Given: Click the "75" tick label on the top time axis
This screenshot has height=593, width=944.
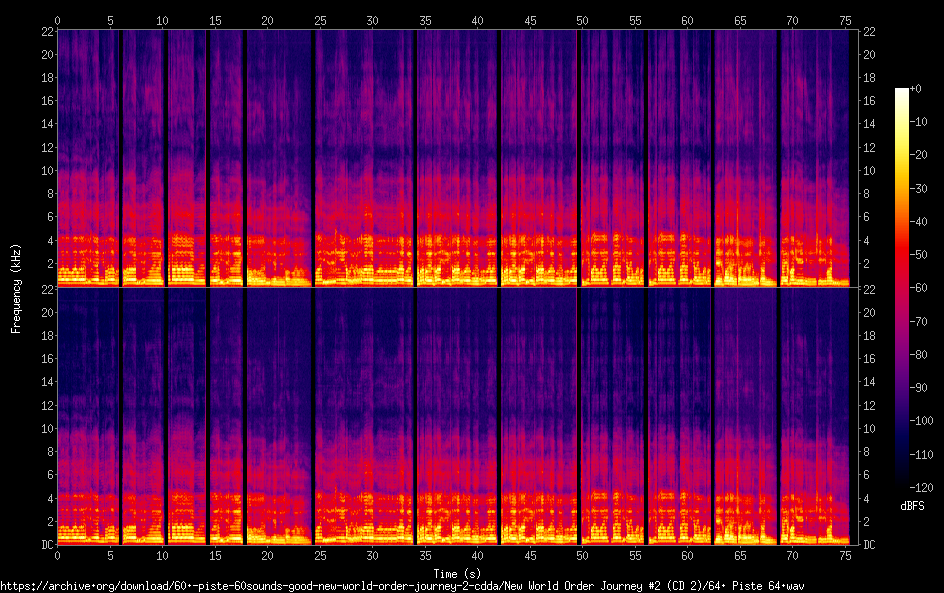Looking at the screenshot, I should [845, 20].
